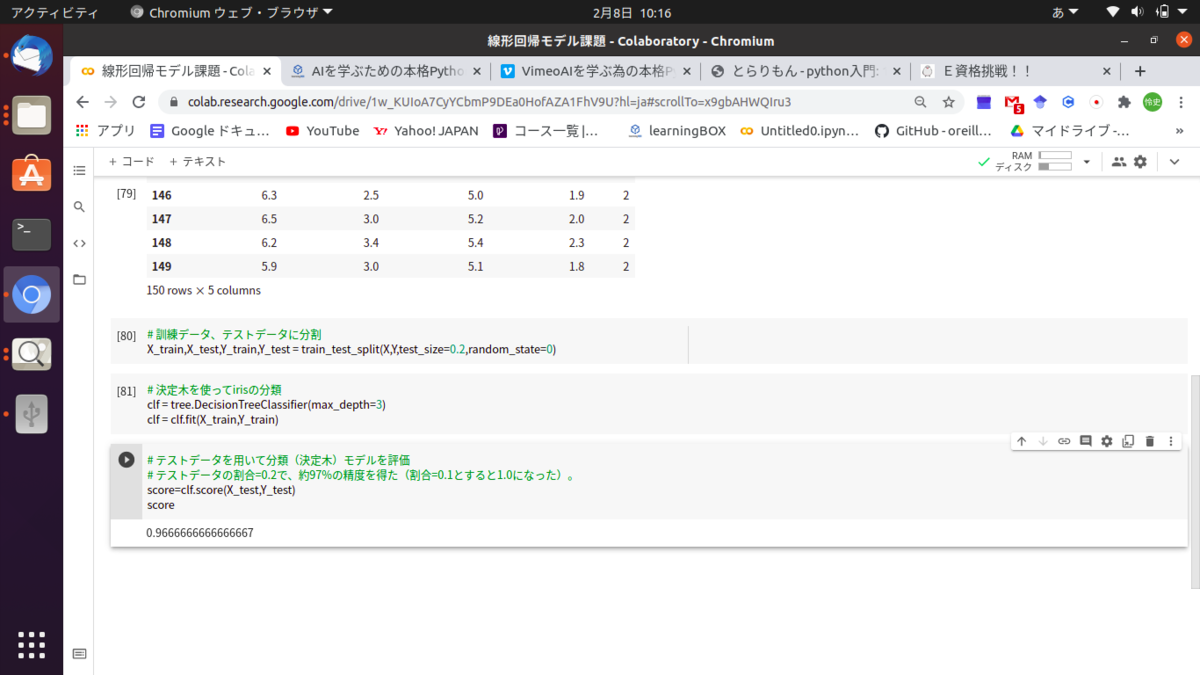Open the Yahoo! JAPAN bookmark
Viewport: 1200px width, 675px height.
[x=425, y=130]
